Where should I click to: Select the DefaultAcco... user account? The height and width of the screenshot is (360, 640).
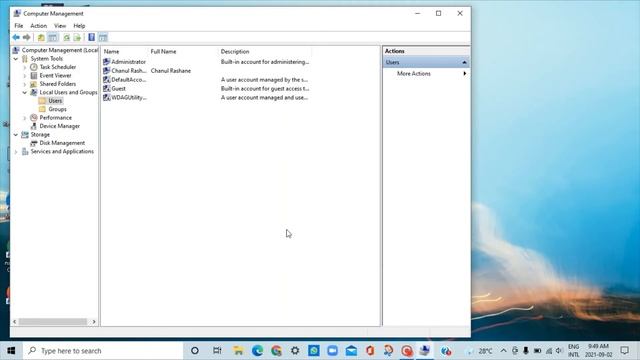(x=129, y=80)
